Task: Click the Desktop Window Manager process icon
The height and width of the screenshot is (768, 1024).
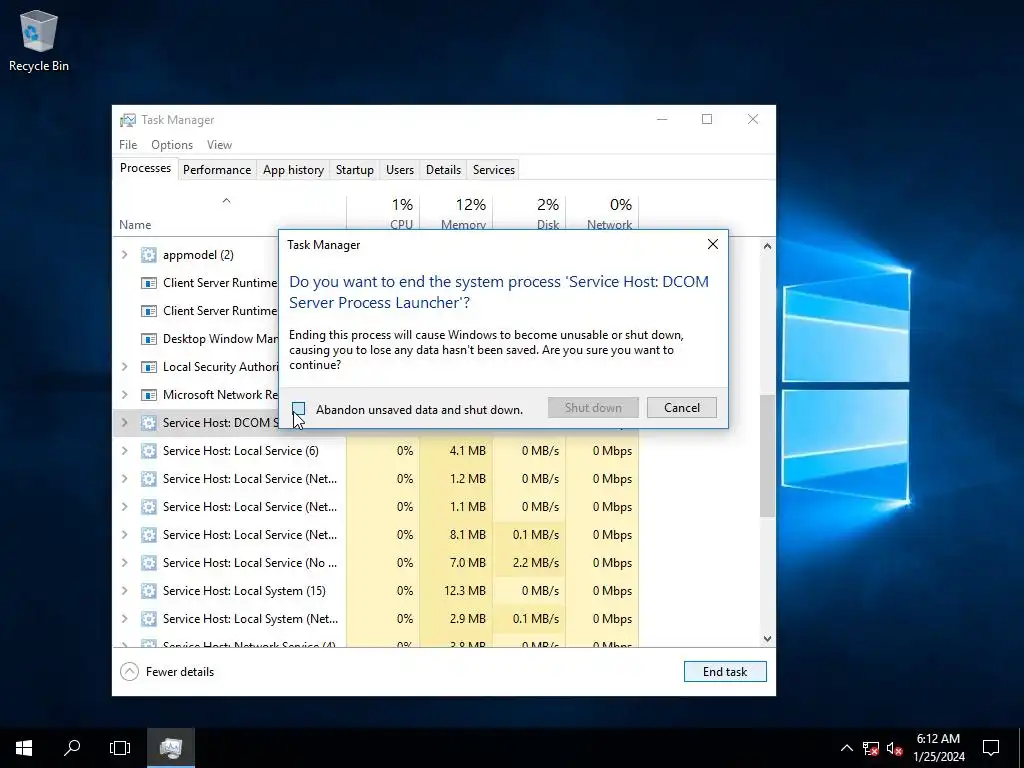Action: [x=149, y=339]
